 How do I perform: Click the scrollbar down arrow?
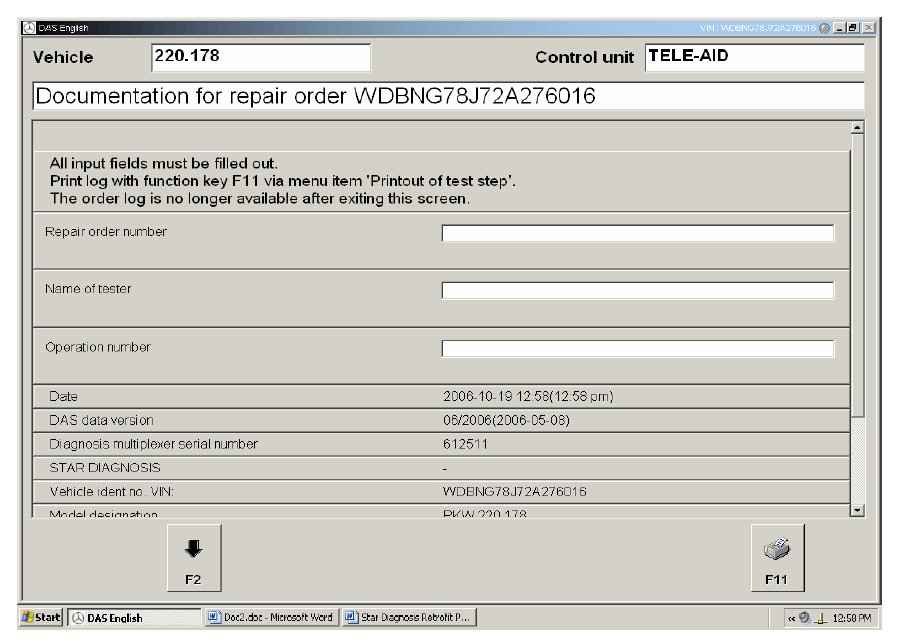coord(856,510)
